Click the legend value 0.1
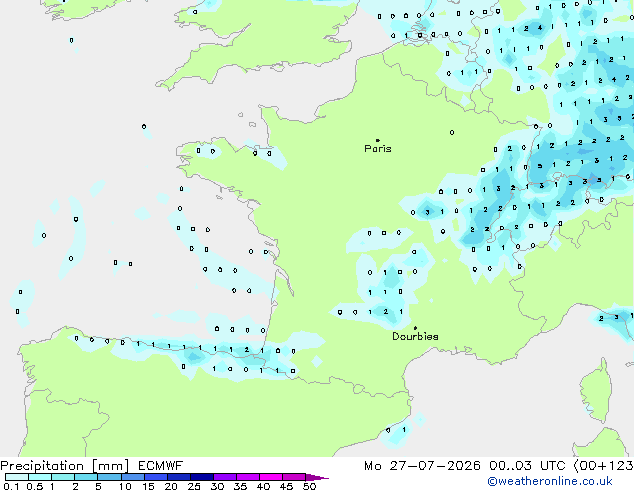The image size is (634, 490). pos(11,486)
